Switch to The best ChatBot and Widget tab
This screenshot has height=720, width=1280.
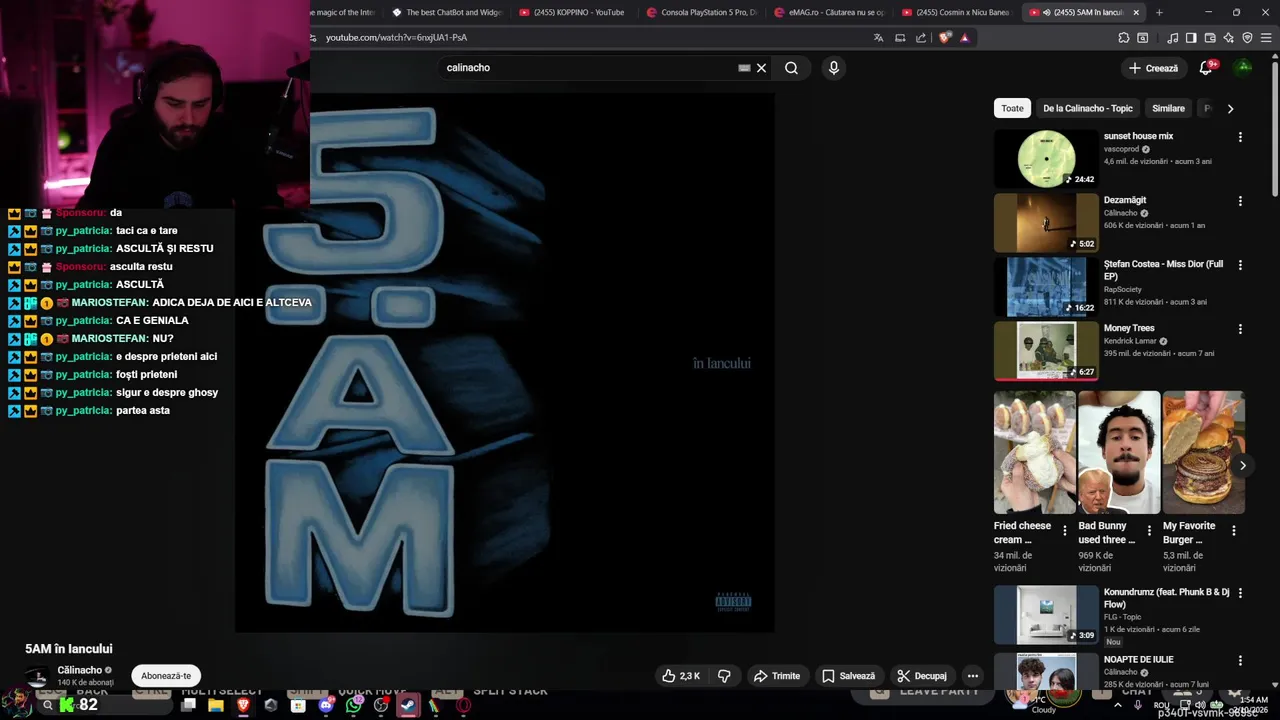(x=446, y=12)
